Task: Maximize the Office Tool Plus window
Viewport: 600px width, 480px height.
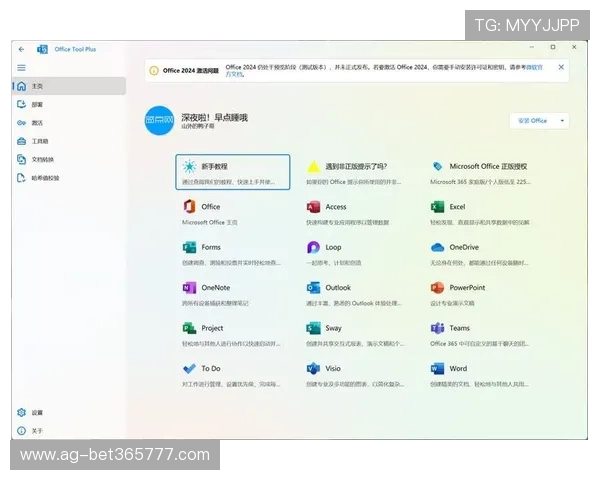Action: [553, 47]
